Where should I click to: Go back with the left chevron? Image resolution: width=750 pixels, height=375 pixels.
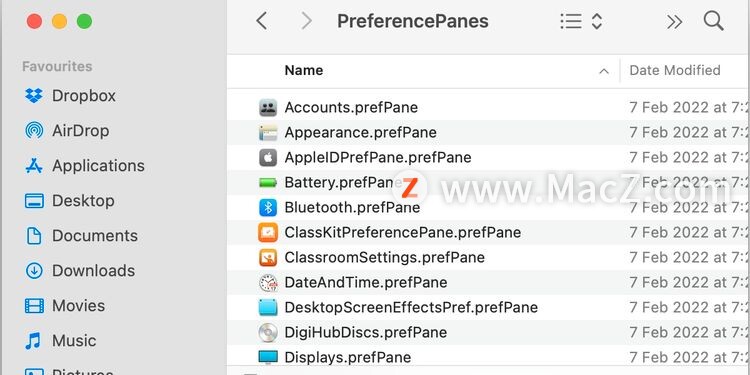(x=261, y=21)
